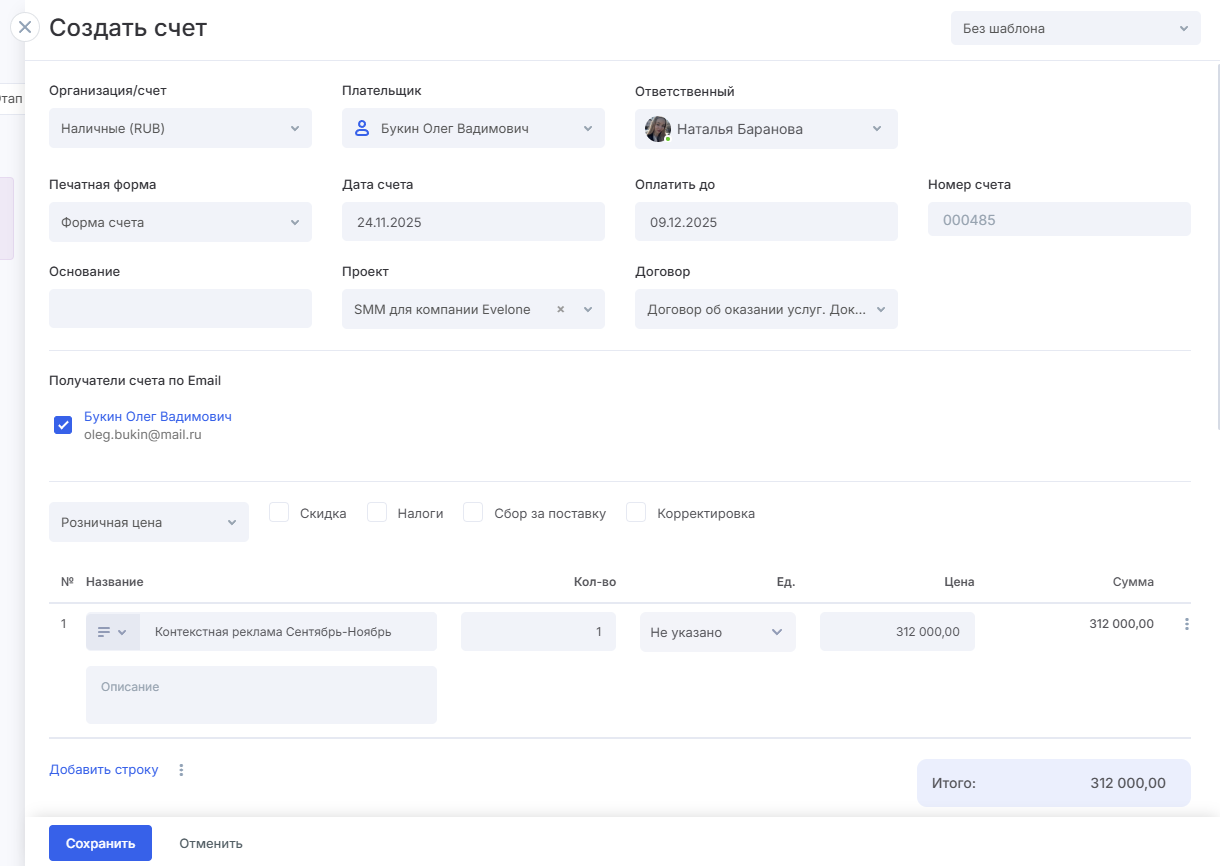Uncheck the Букин Олег Вадимович email recipient
Screen dimensions: 1220x866
point(63,425)
